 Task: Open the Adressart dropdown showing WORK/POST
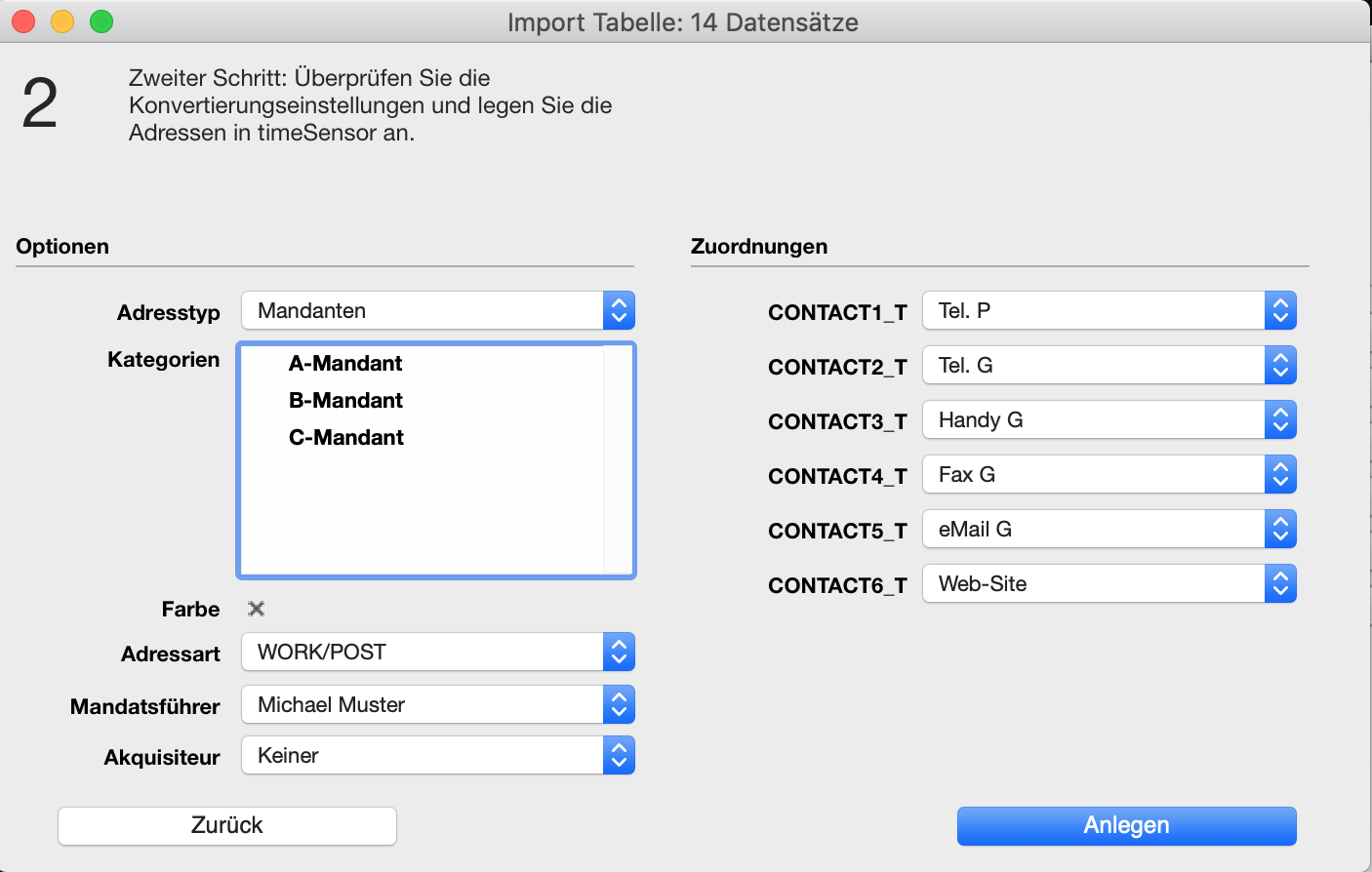[438, 653]
